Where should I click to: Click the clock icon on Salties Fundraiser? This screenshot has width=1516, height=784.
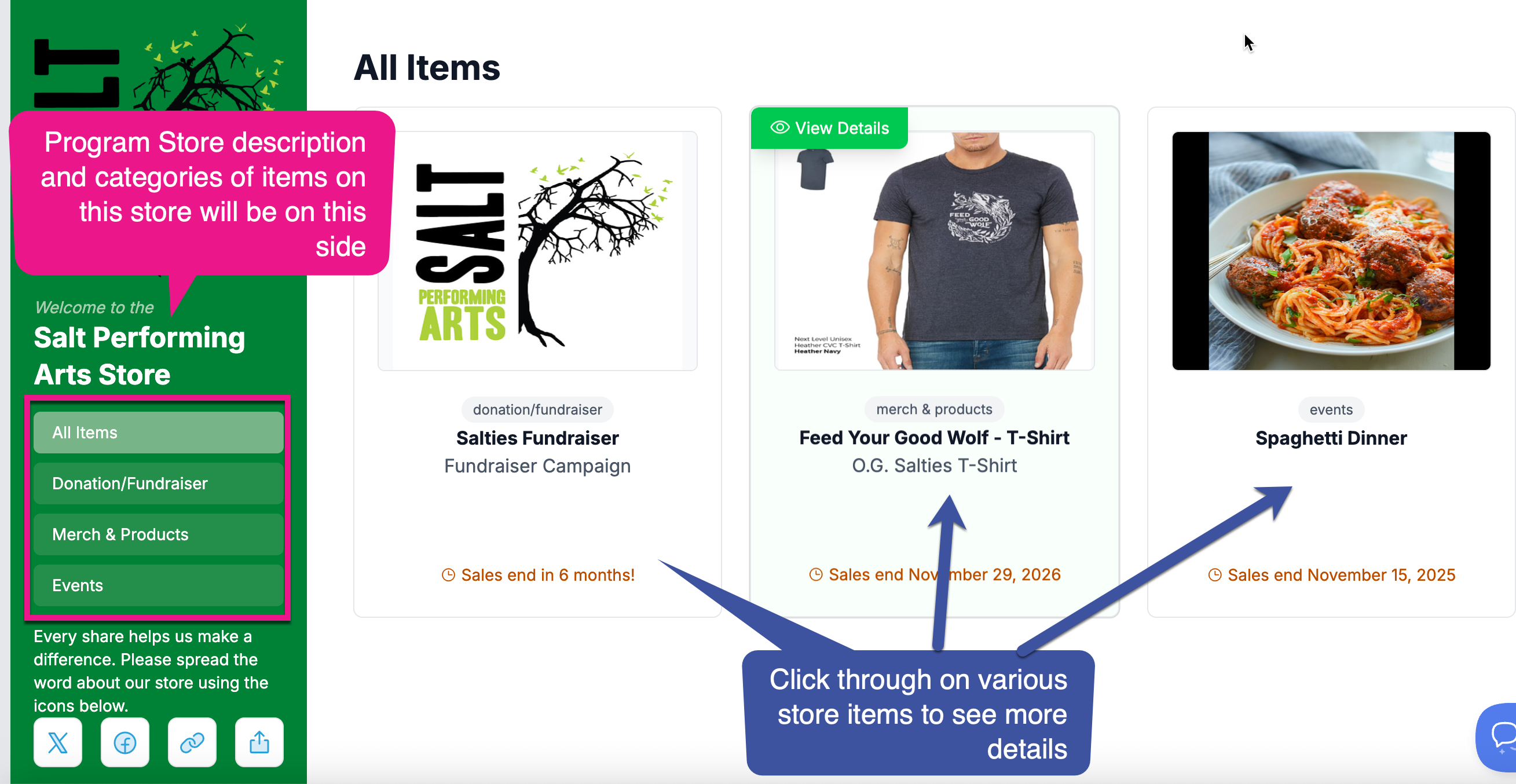(448, 575)
